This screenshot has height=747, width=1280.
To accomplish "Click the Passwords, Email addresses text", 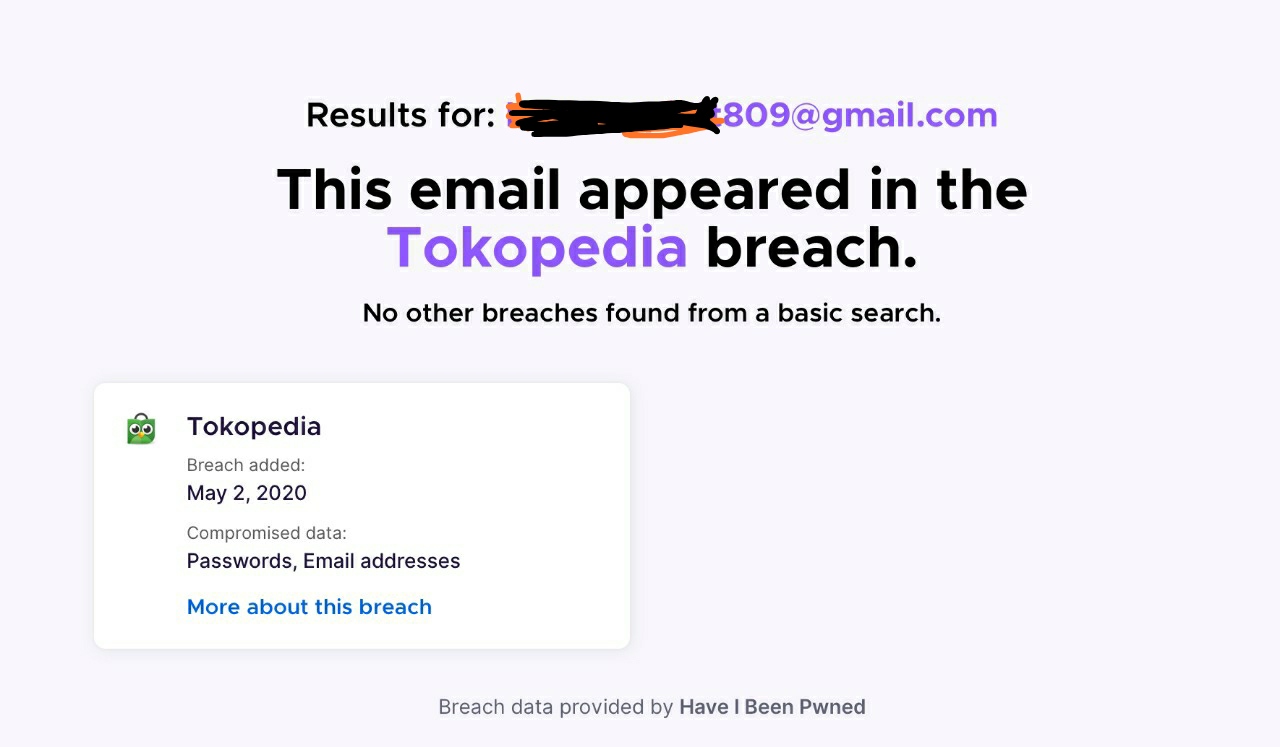I will (323, 561).
